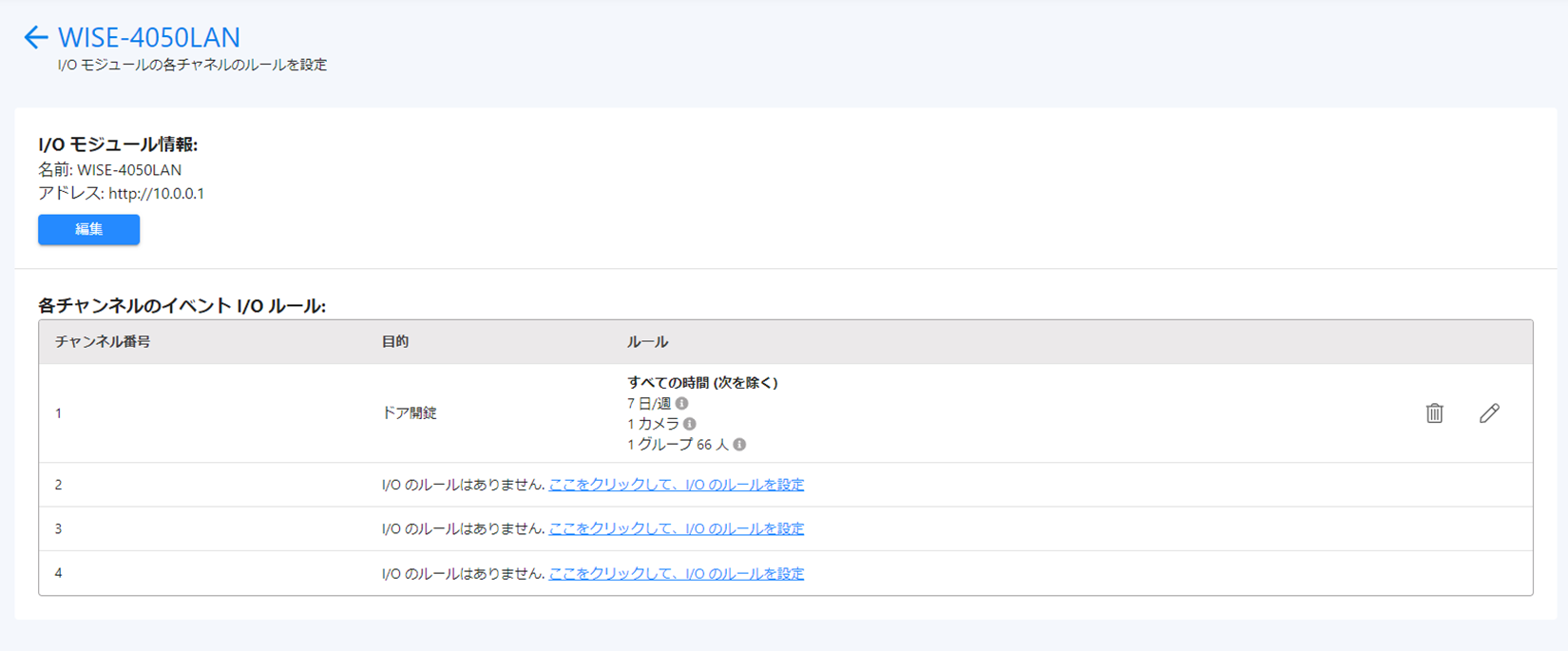1568x651 pixels.
Task: Click the 1 グループ 66 人 text
Action: pos(678,445)
